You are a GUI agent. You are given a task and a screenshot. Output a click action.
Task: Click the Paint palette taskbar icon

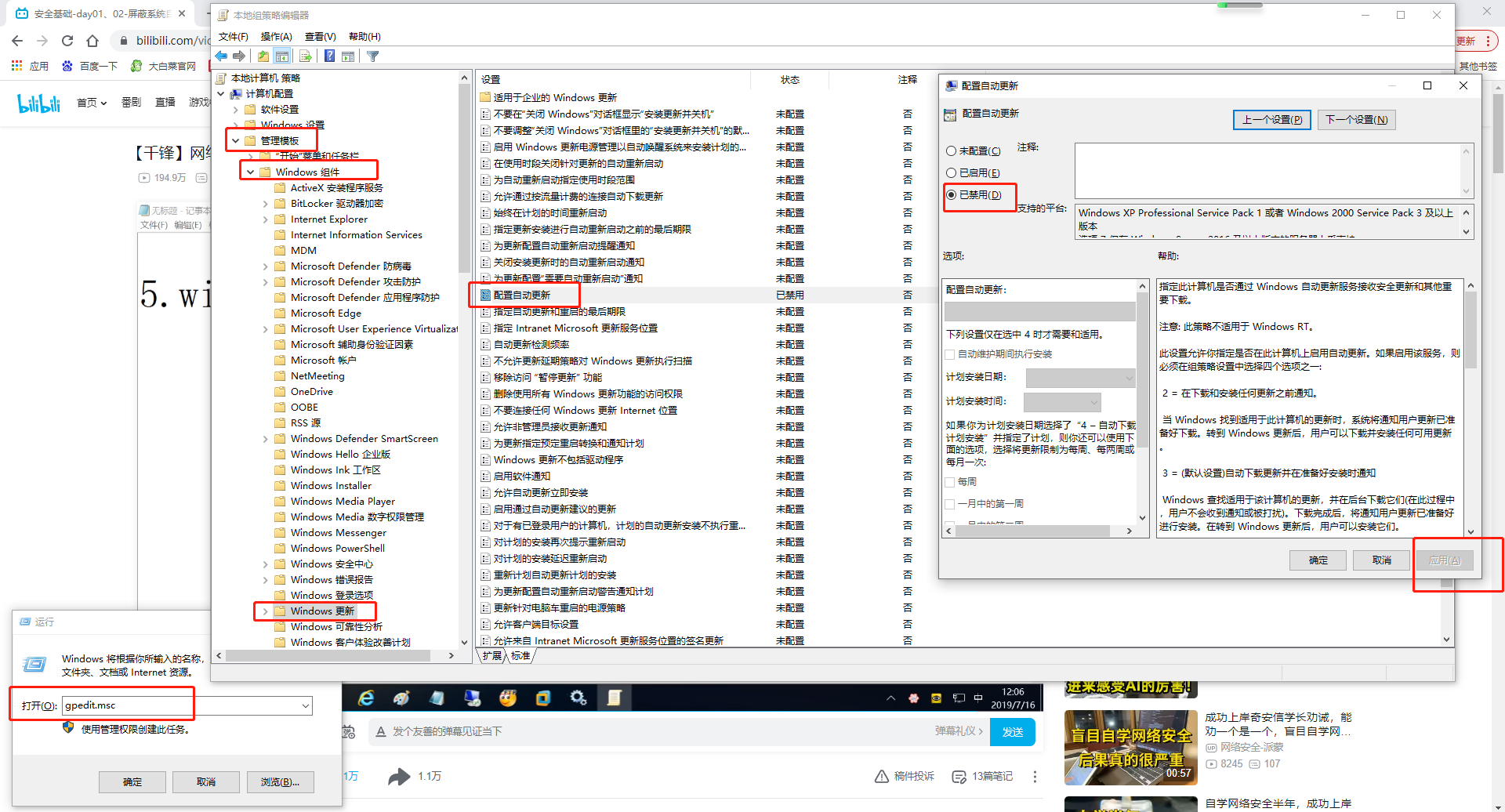401,698
